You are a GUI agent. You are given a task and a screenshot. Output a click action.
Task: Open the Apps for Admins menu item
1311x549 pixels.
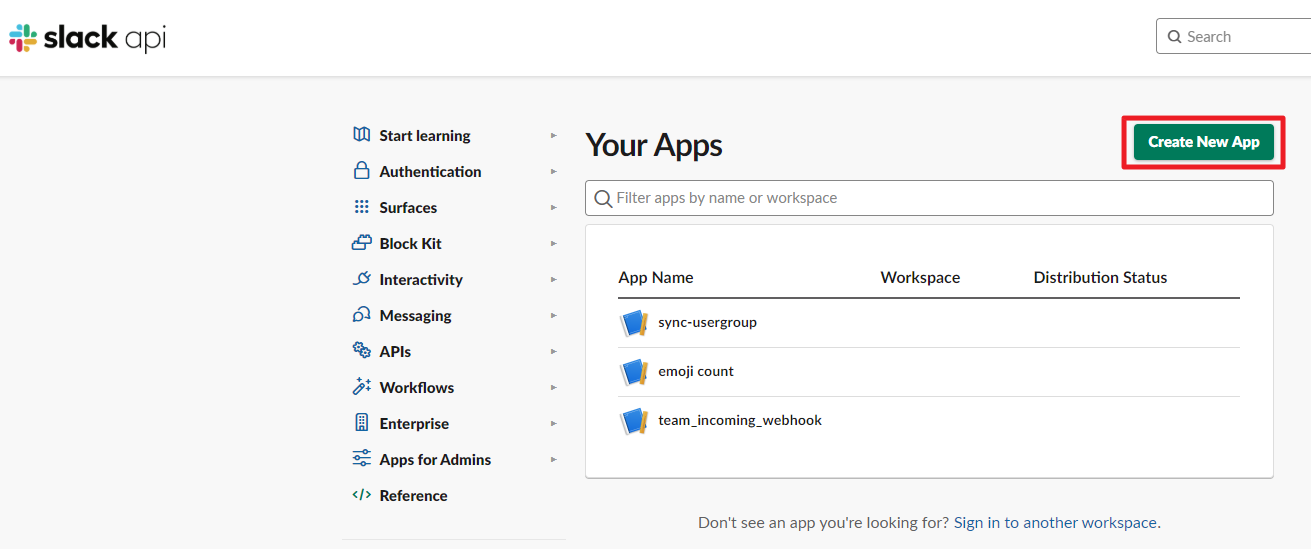[435, 459]
